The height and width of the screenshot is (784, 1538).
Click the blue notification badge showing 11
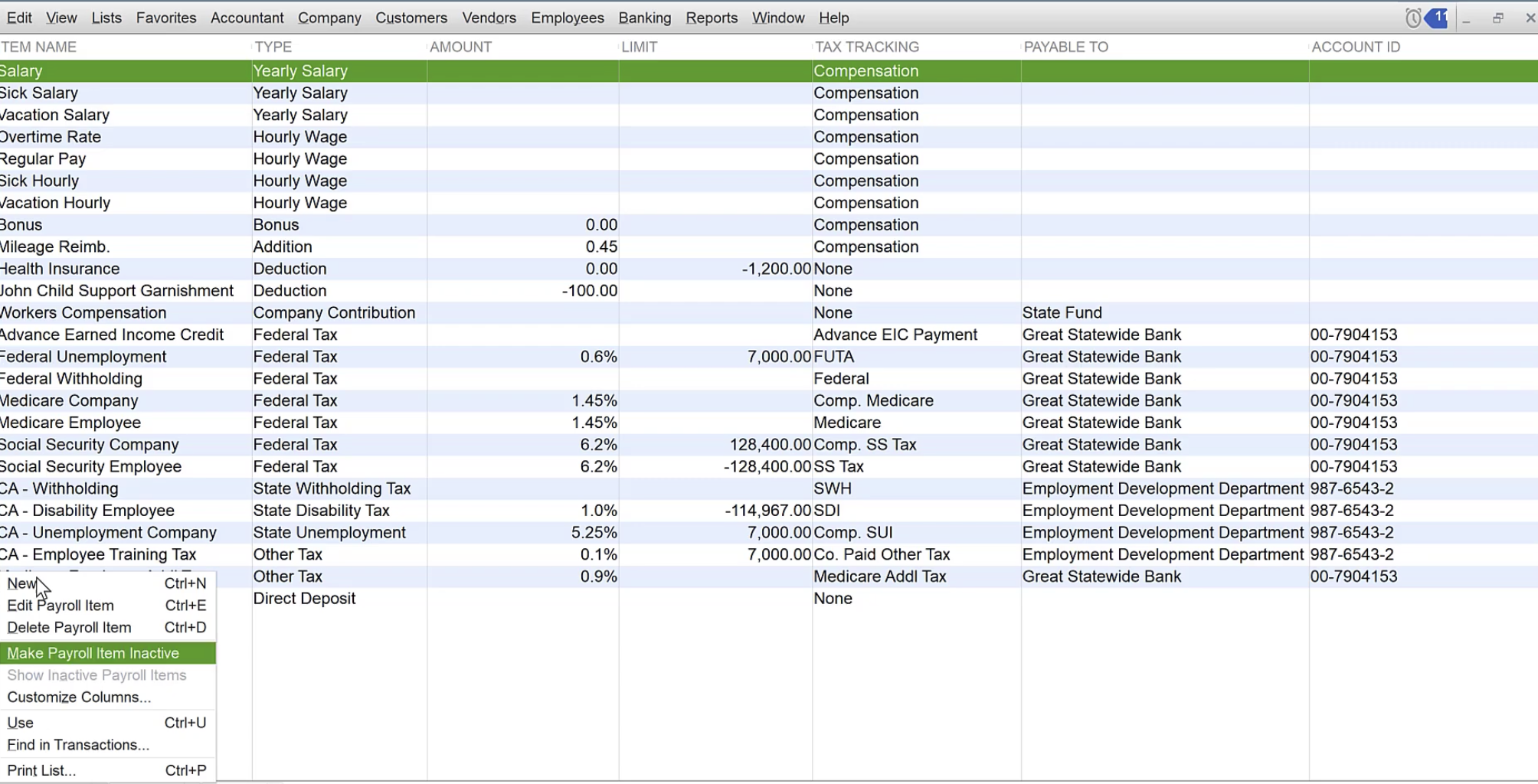click(1438, 18)
